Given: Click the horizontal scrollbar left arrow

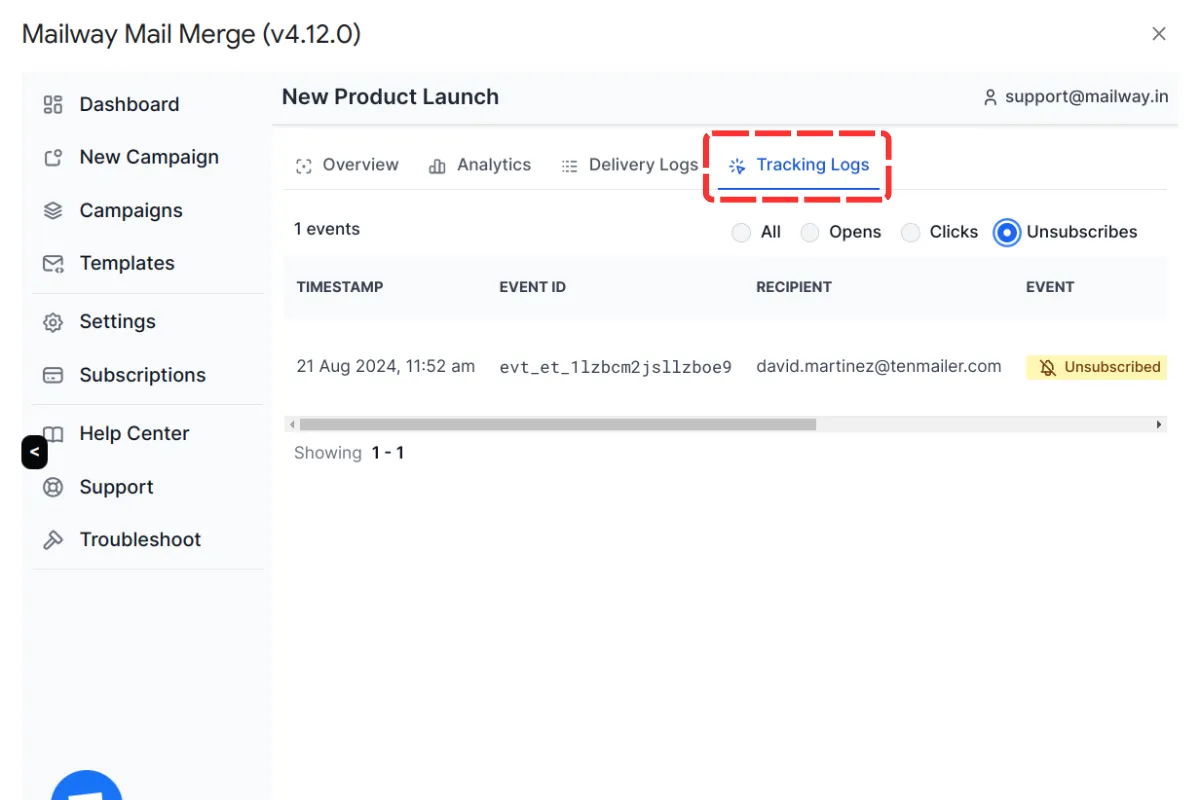Looking at the screenshot, I should click(x=292, y=425).
